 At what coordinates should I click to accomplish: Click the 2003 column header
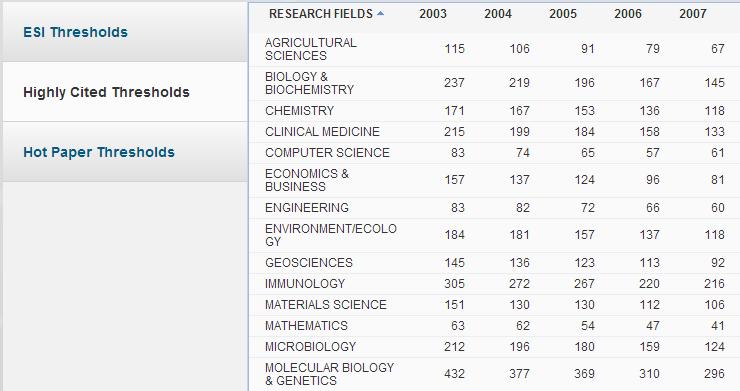tap(433, 14)
